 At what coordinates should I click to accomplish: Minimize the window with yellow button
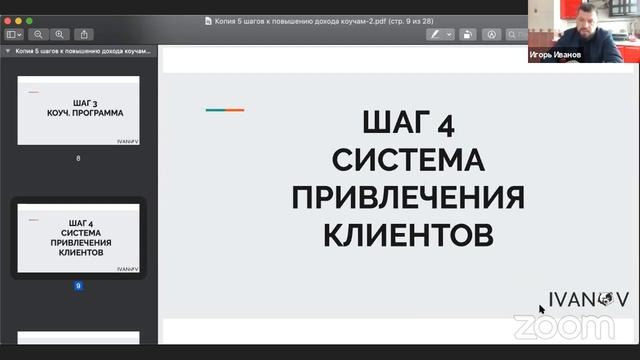(18, 21)
